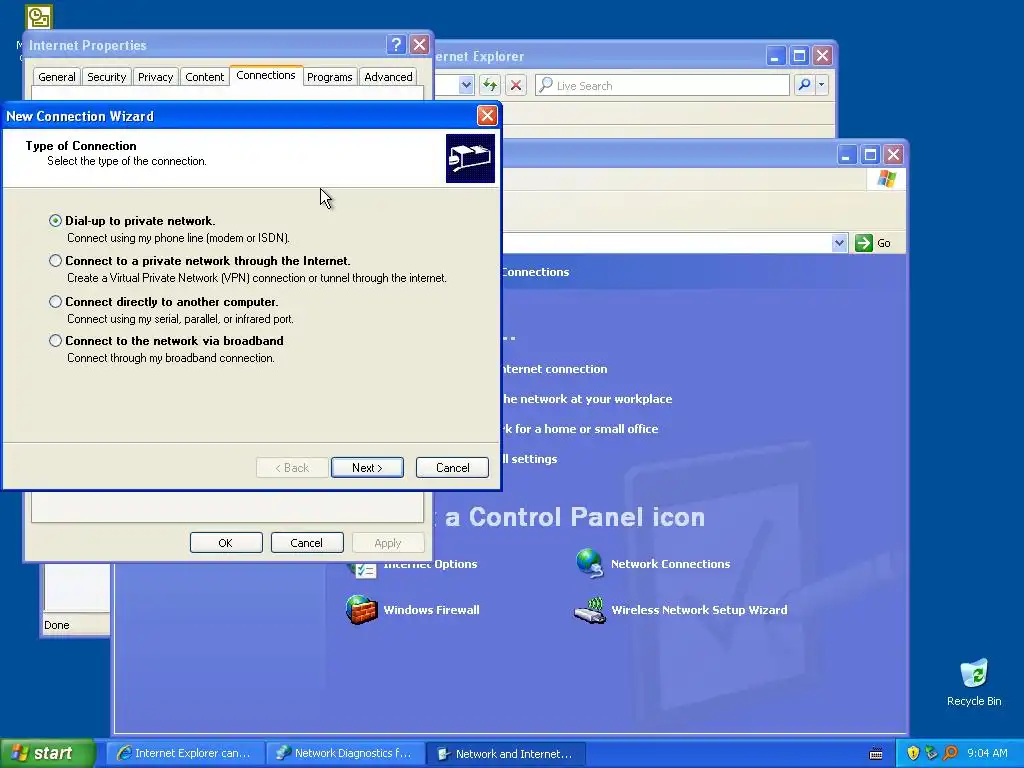Open the Windows Firewall brick icon
This screenshot has height=768, width=1024.
click(x=361, y=610)
